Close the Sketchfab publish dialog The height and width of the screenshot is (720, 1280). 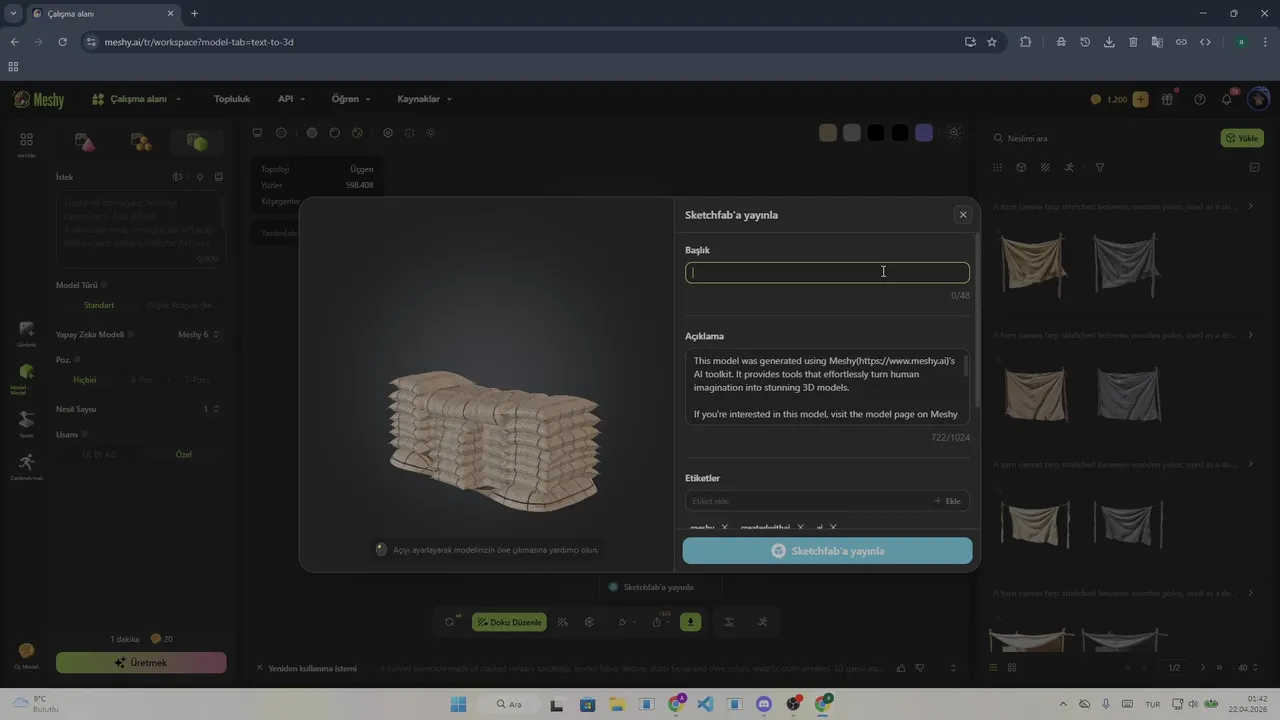coord(963,215)
